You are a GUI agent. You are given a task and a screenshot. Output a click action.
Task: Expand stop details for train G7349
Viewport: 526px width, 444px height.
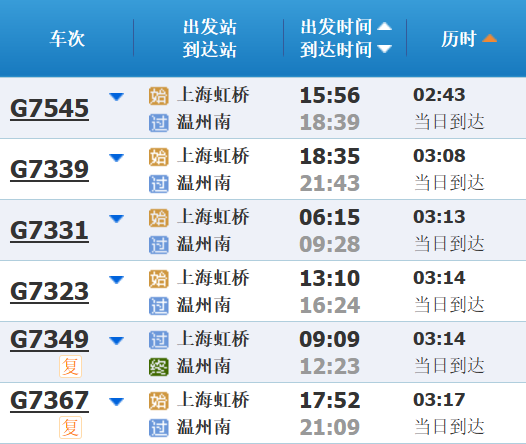click(x=116, y=340)
